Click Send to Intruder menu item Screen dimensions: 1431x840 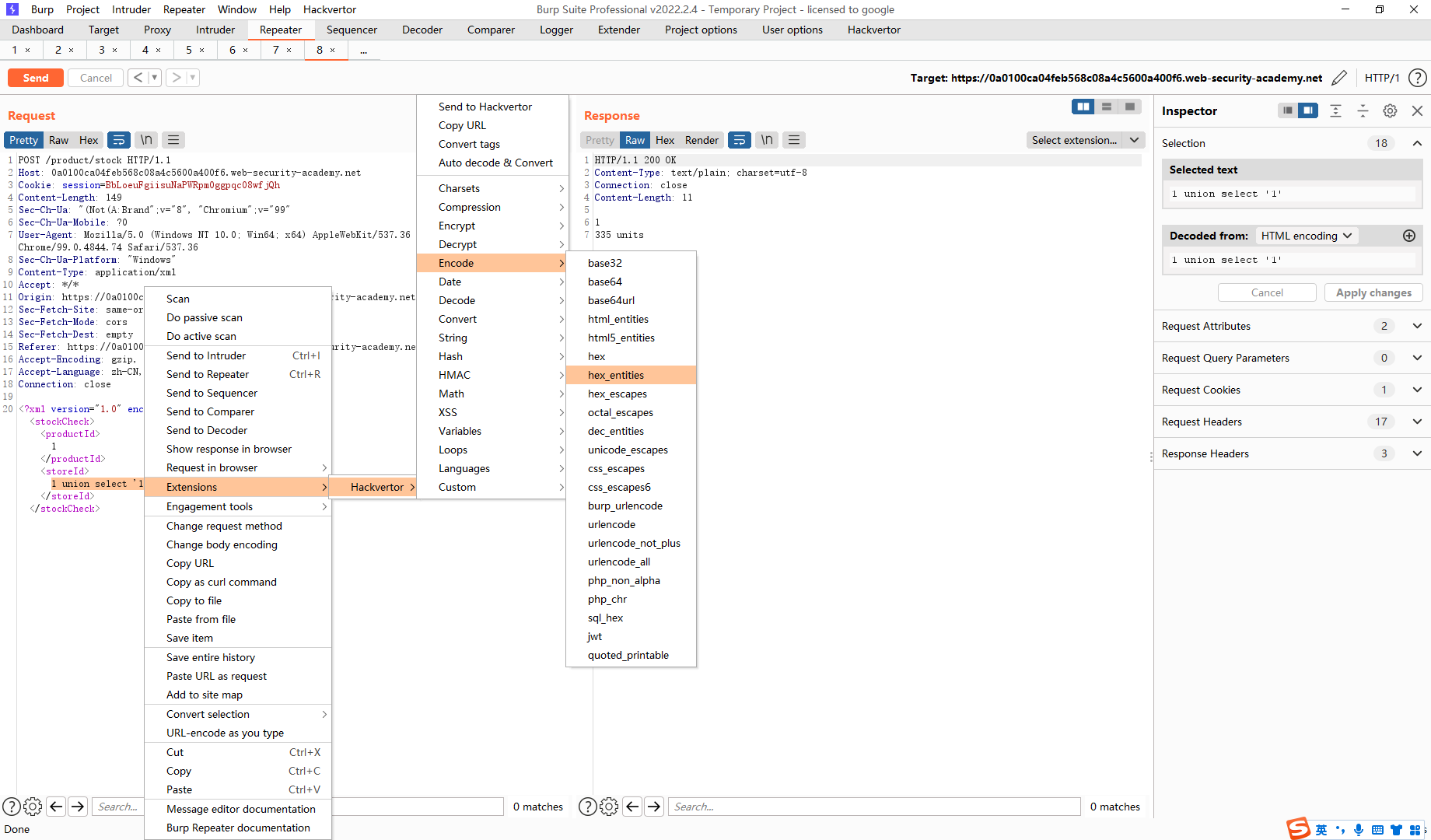(238, 355)
